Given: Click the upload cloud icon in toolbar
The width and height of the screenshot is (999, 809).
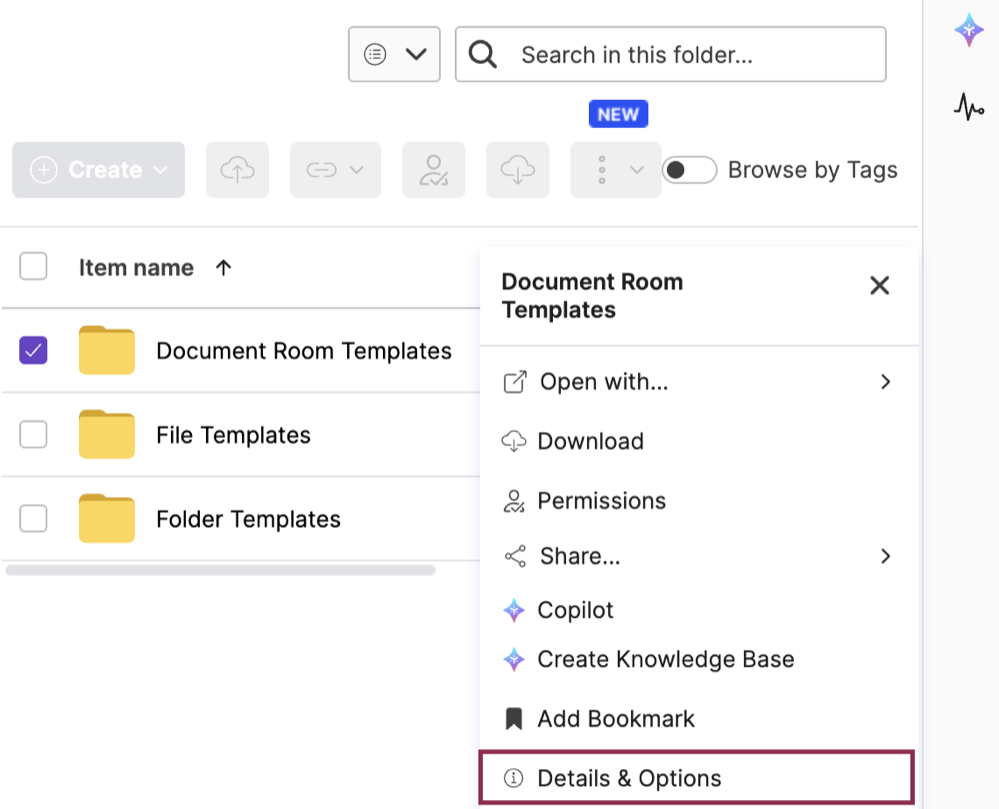Looking at the screenshot, I should point(237,170).
